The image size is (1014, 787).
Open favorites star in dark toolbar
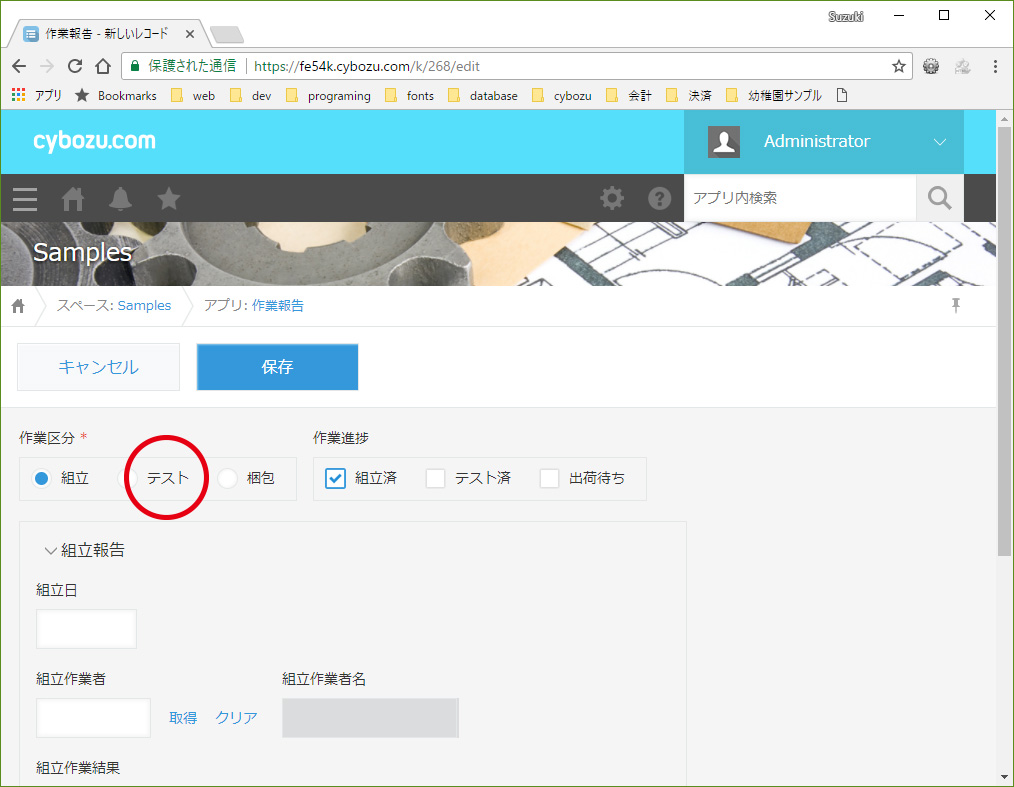point(168,199)
